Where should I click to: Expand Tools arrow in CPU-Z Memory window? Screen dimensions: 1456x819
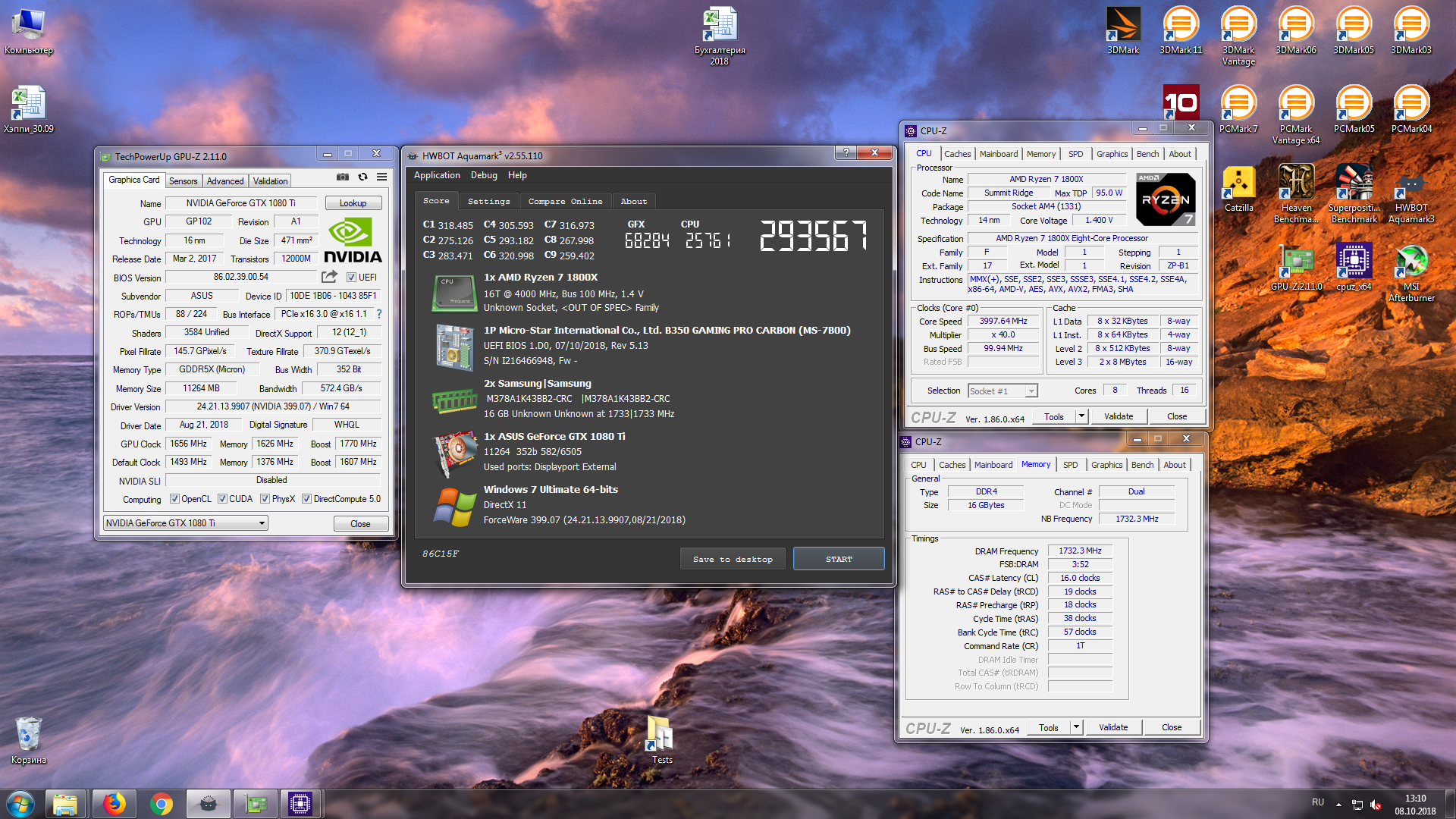click(x=1076, y=727)
